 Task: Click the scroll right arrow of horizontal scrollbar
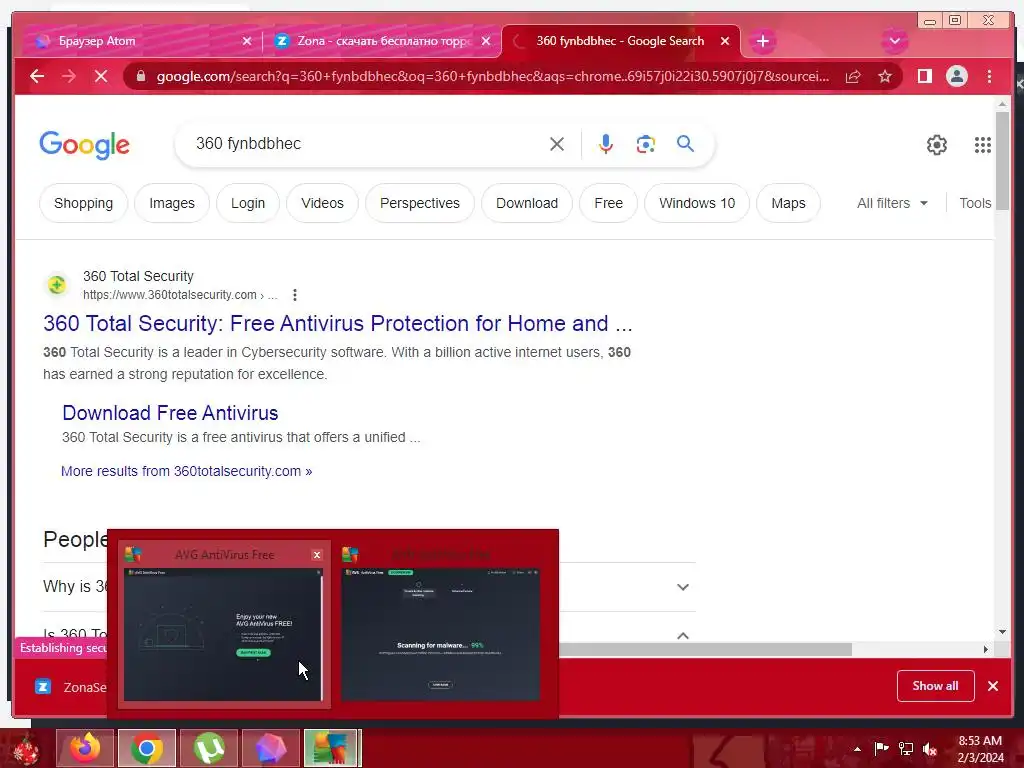coord(986,649)
